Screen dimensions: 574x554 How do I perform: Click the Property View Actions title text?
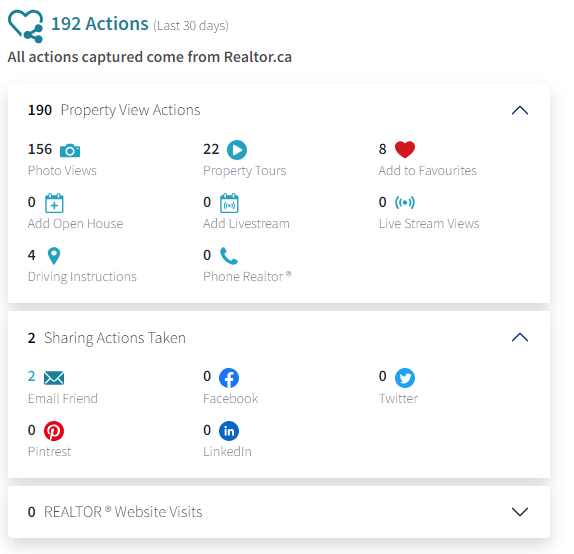pos(130,110)
